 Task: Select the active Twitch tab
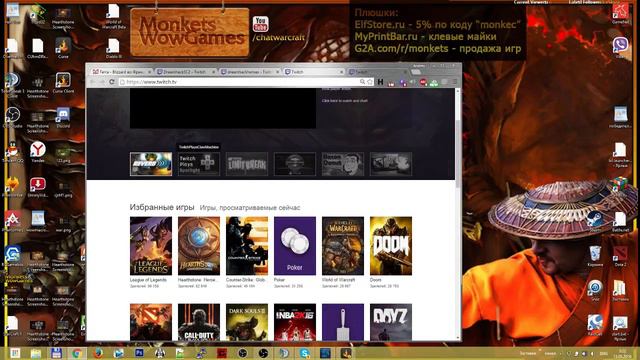point(313,72)
